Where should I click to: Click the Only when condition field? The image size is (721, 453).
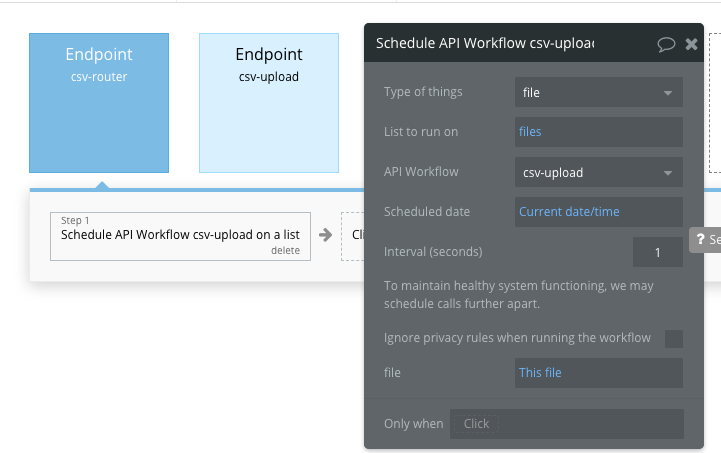click(566, 424)
